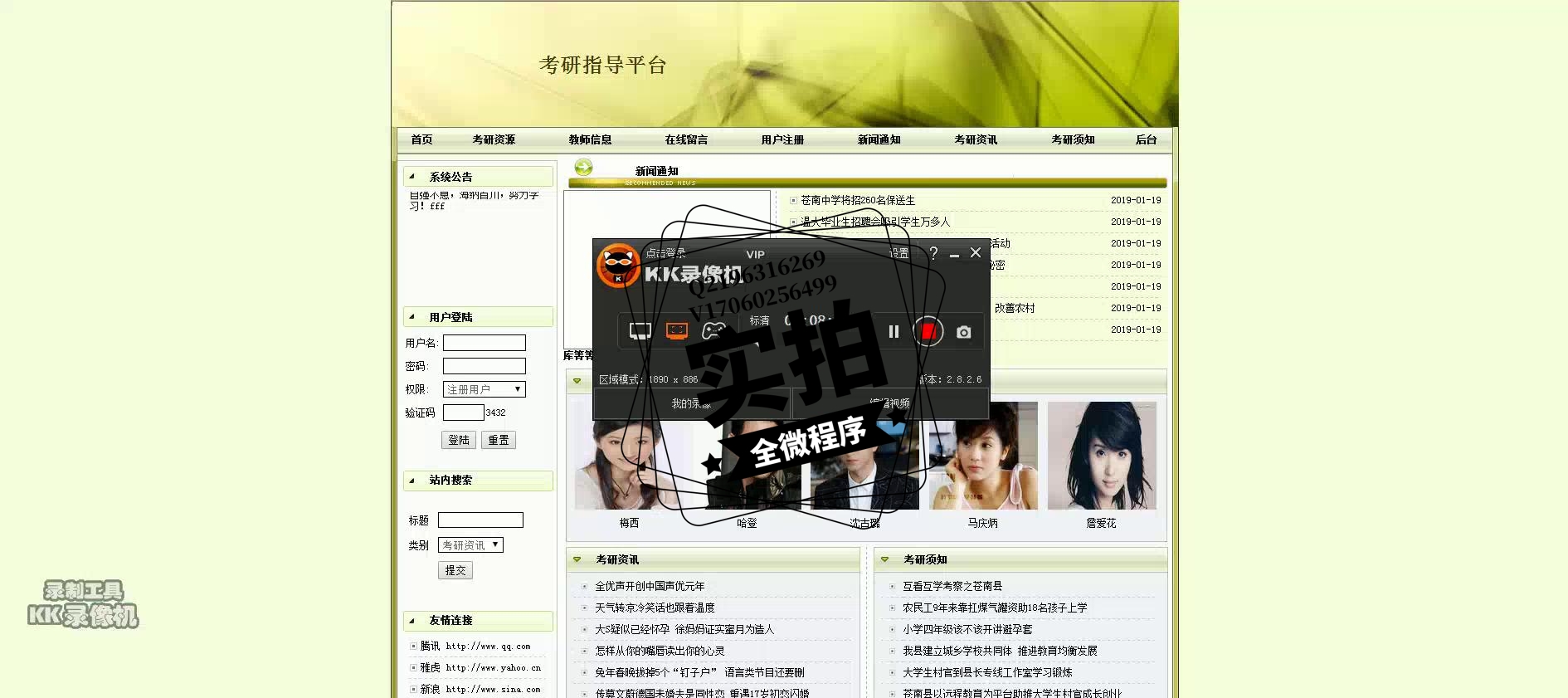
Task: Click the green arrow icon beside 新闻通知
Action: point(584,168)
